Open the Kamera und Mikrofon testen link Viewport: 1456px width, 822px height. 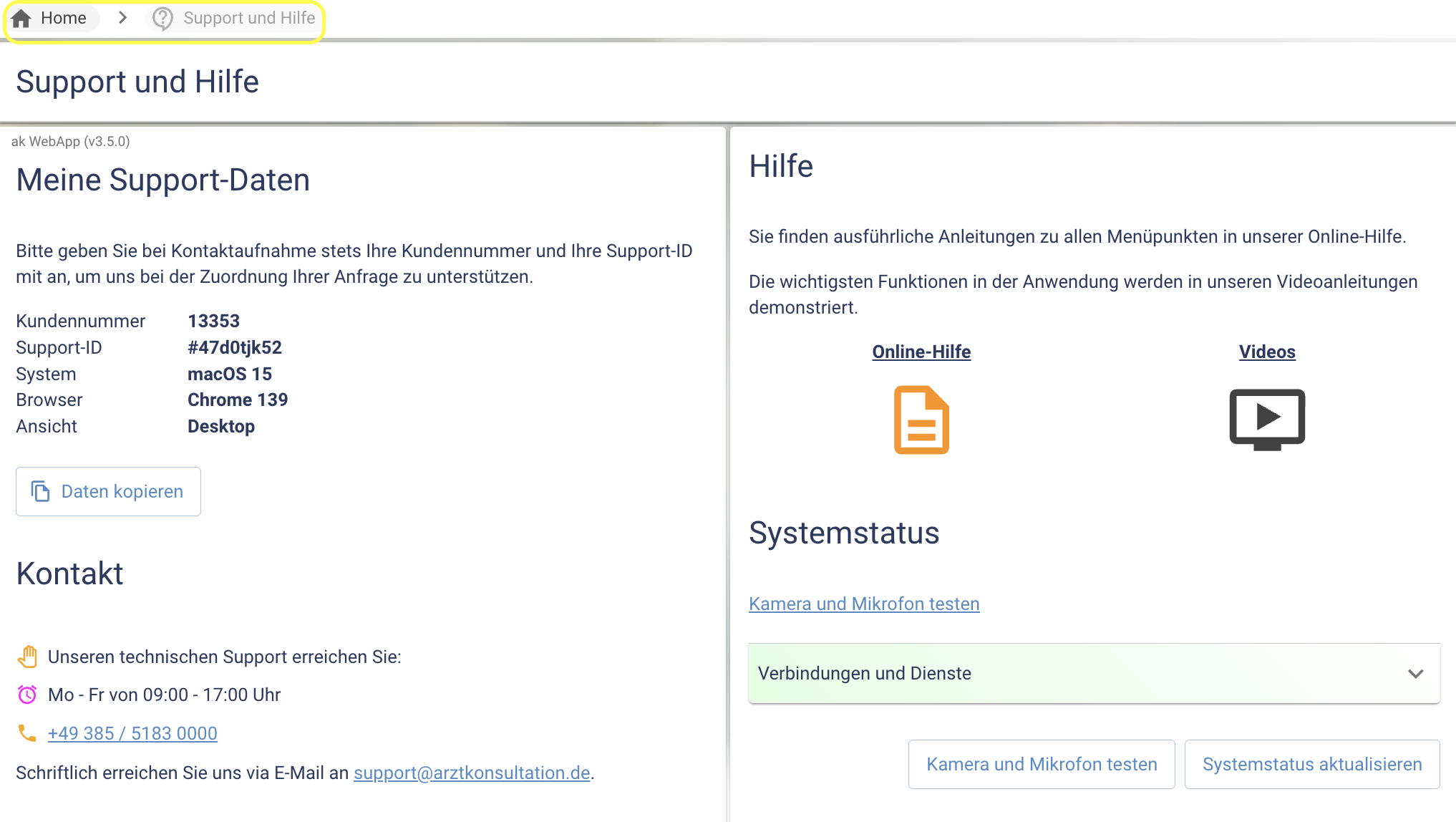tap(864, 604)
